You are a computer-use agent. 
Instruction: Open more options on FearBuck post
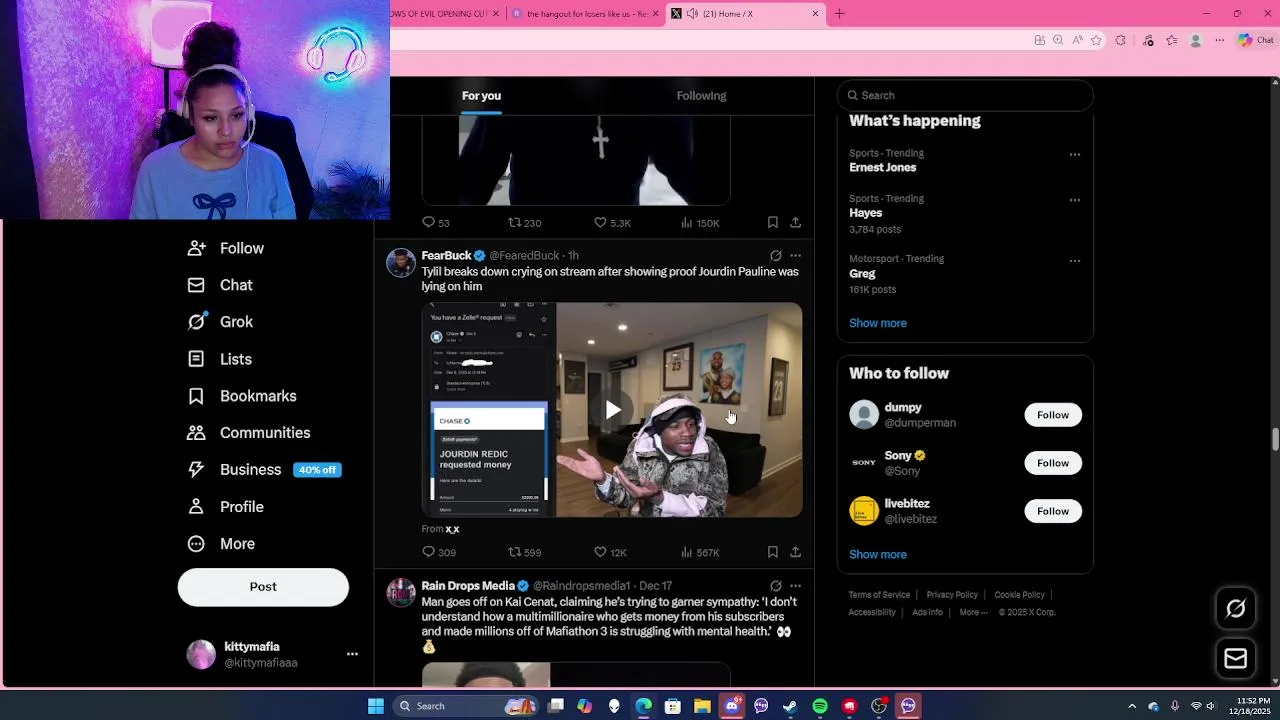coord(796,255)
